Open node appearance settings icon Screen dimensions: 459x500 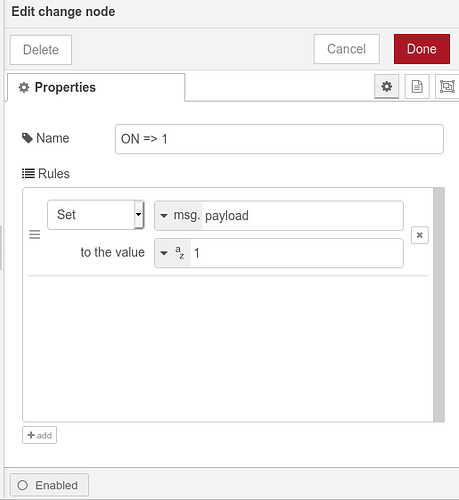(447, 87)
